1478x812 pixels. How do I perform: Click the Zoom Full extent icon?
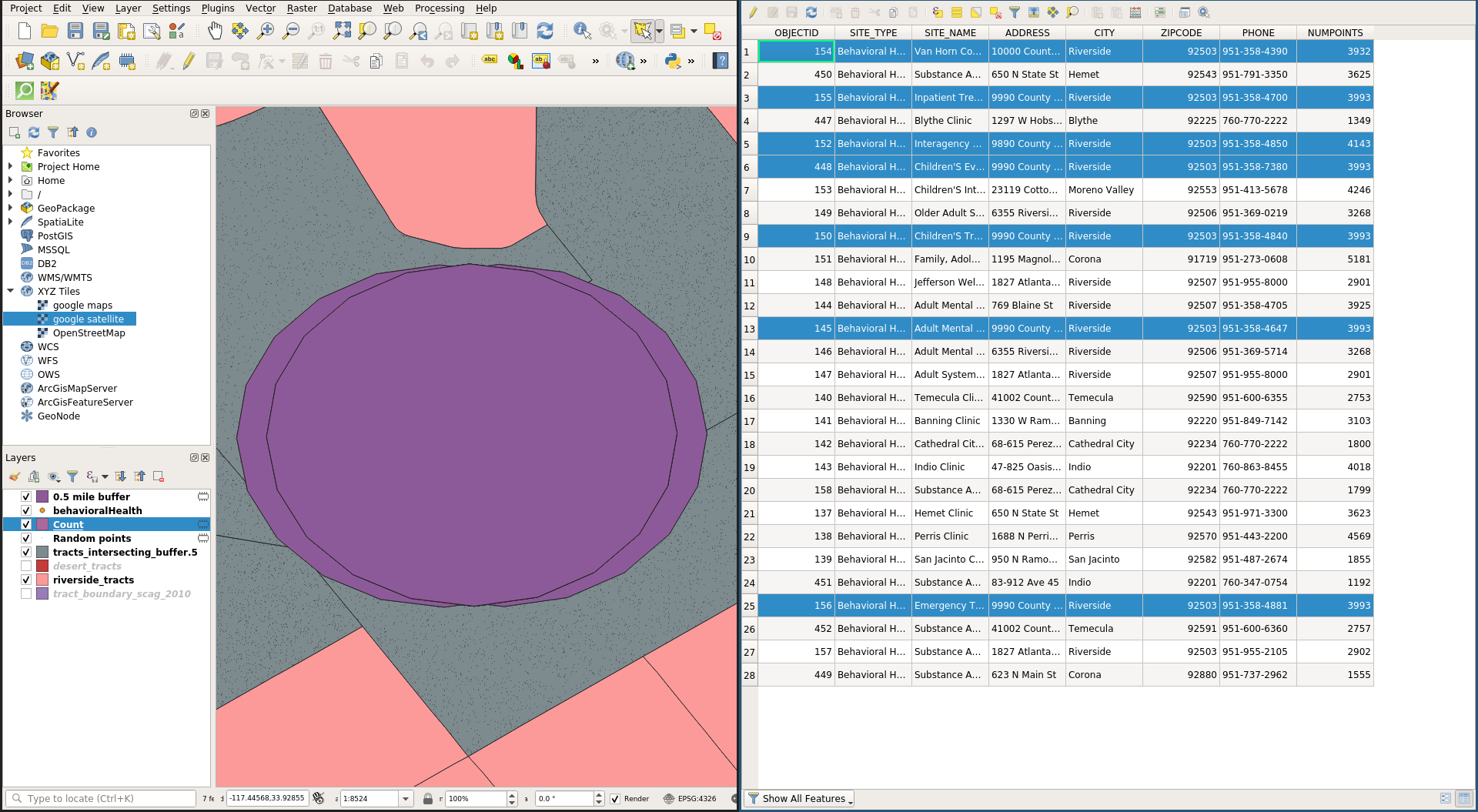point(342,31)
